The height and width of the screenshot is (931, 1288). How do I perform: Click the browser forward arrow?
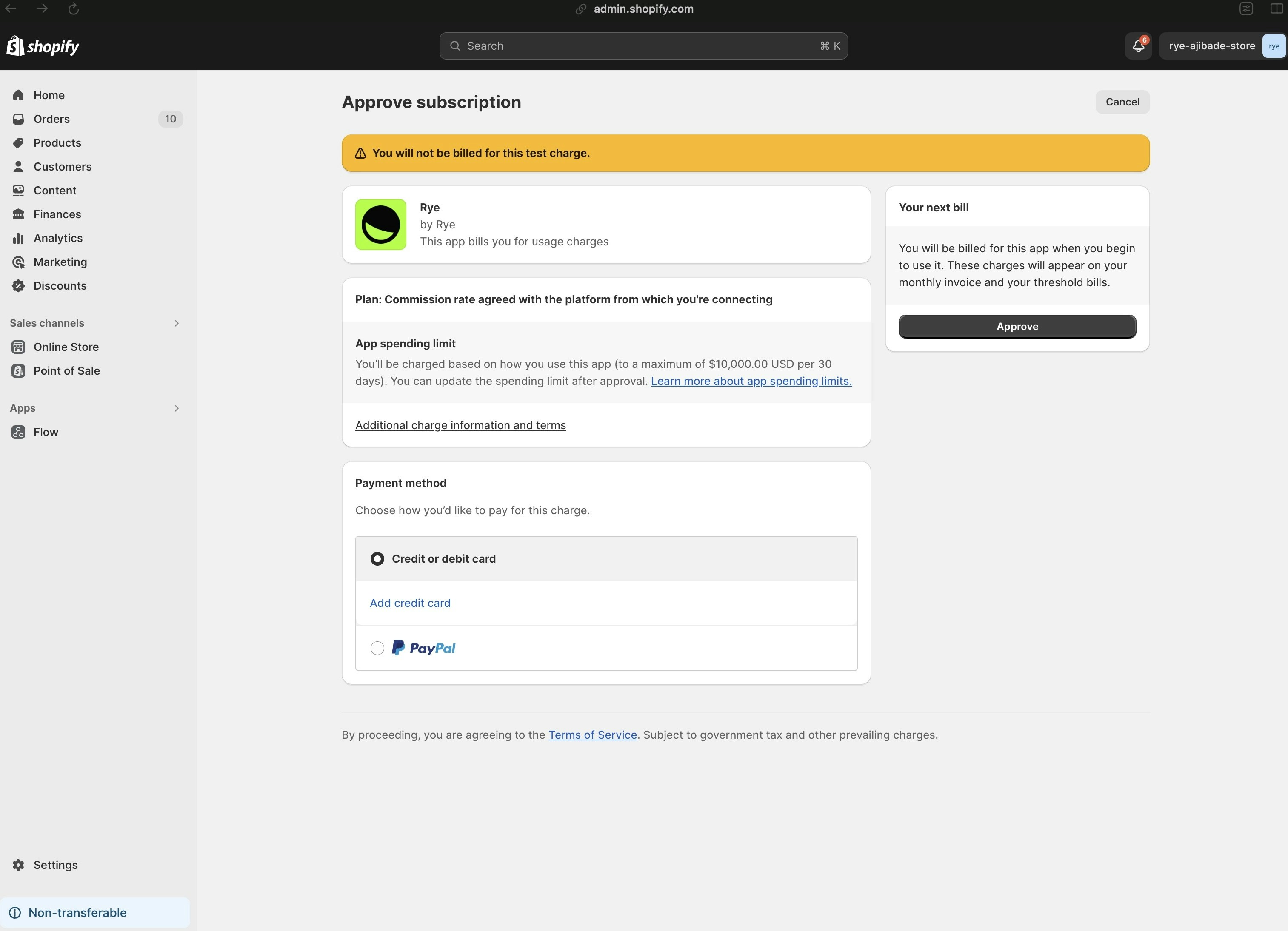coord(41,9)
